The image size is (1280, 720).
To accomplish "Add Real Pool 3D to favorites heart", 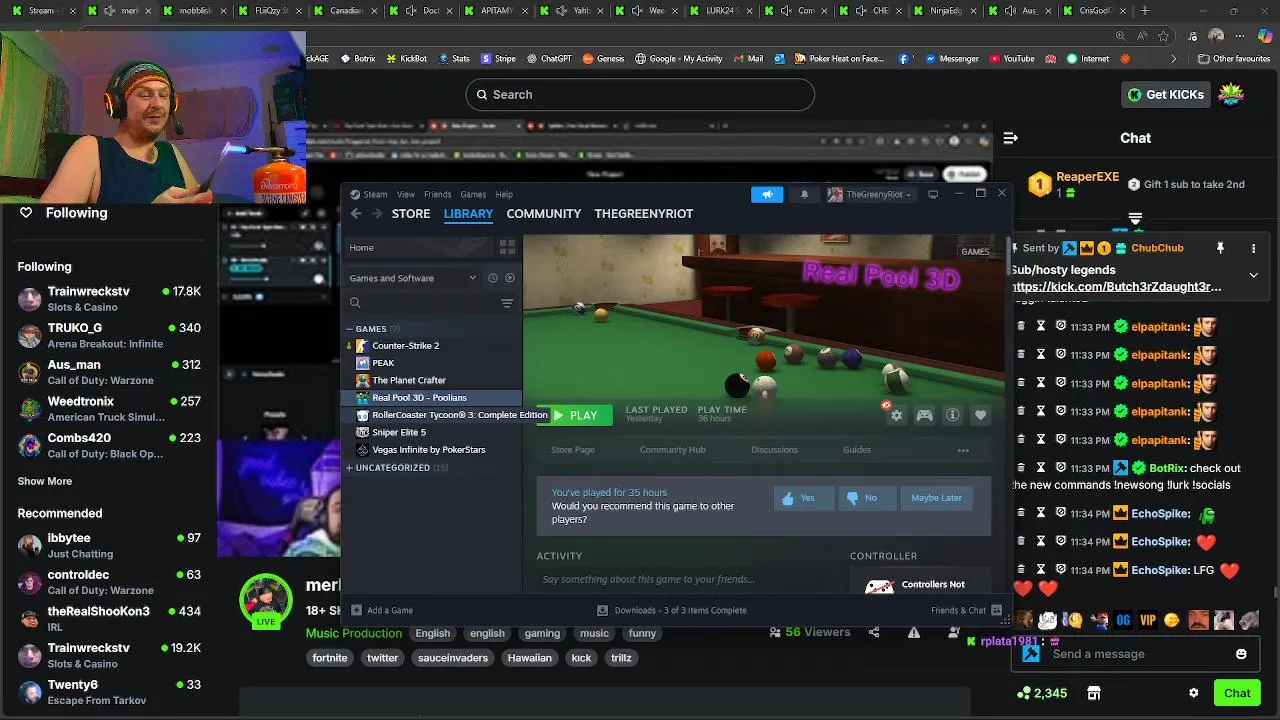I will click(x=980, y=415).
